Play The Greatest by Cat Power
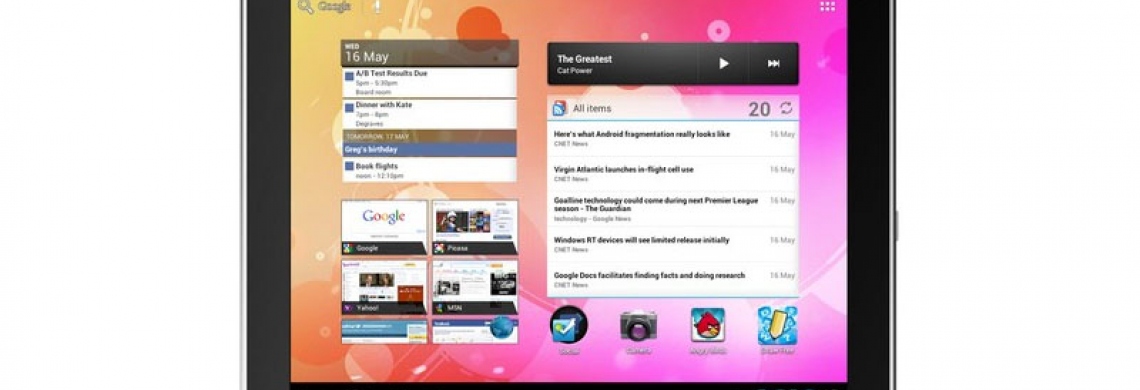The image size is (1140, 390). tap(723, 64)
